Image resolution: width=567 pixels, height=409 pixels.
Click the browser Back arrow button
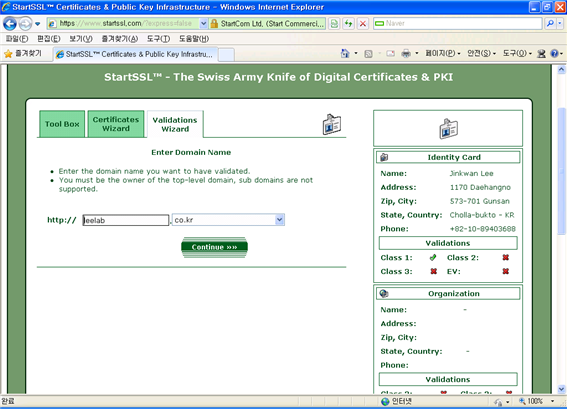(x=10, y=24)
